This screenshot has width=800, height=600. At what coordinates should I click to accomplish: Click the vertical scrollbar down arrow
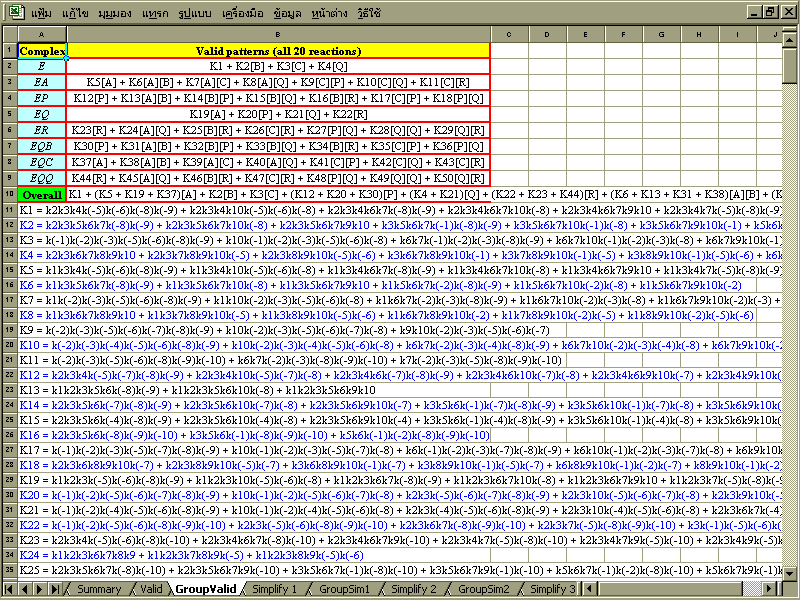click(x=791, y=574)
